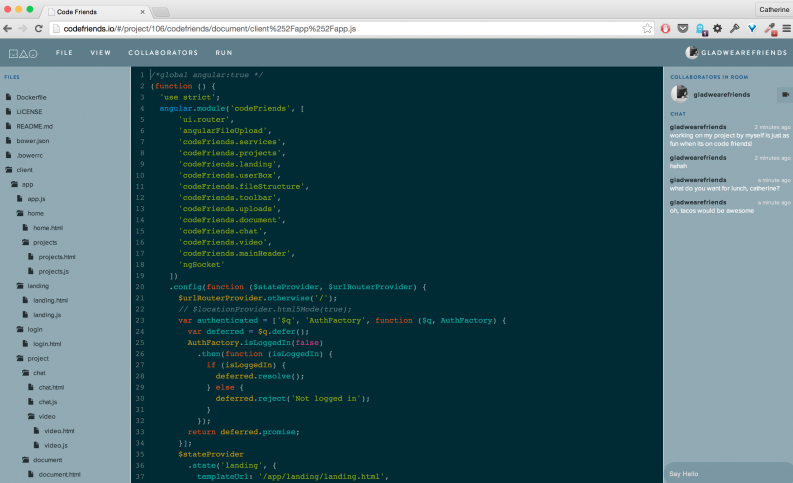Click chat message 'hahah'
This screenshot has width=793, height=483.
(678, 166)
